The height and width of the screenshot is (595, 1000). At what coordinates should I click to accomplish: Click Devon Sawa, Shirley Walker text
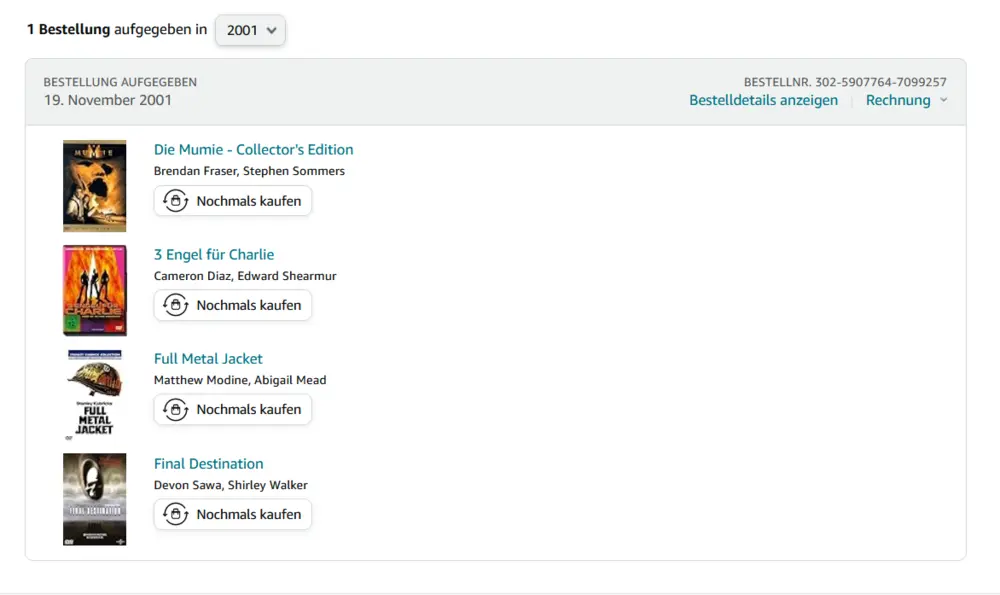(x=231, y=485)
